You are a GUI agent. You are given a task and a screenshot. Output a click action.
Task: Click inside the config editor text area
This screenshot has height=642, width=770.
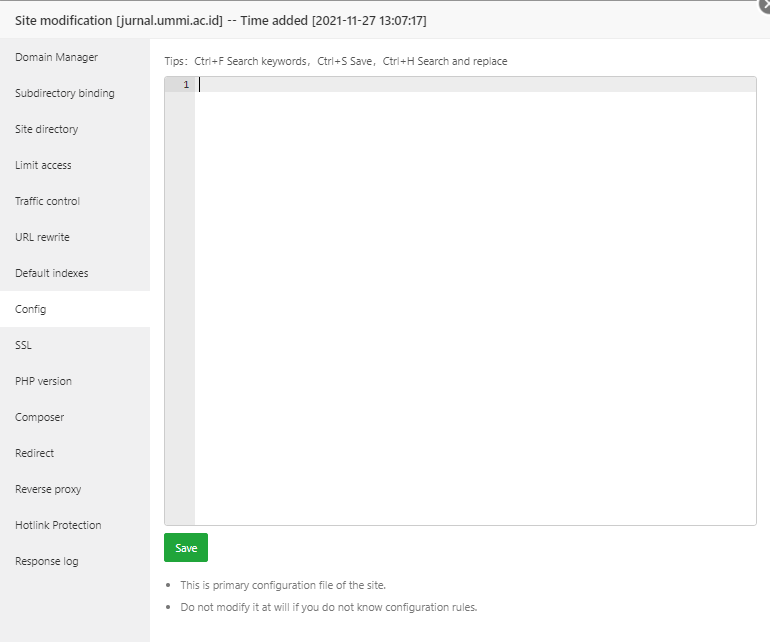coord(475,300)
